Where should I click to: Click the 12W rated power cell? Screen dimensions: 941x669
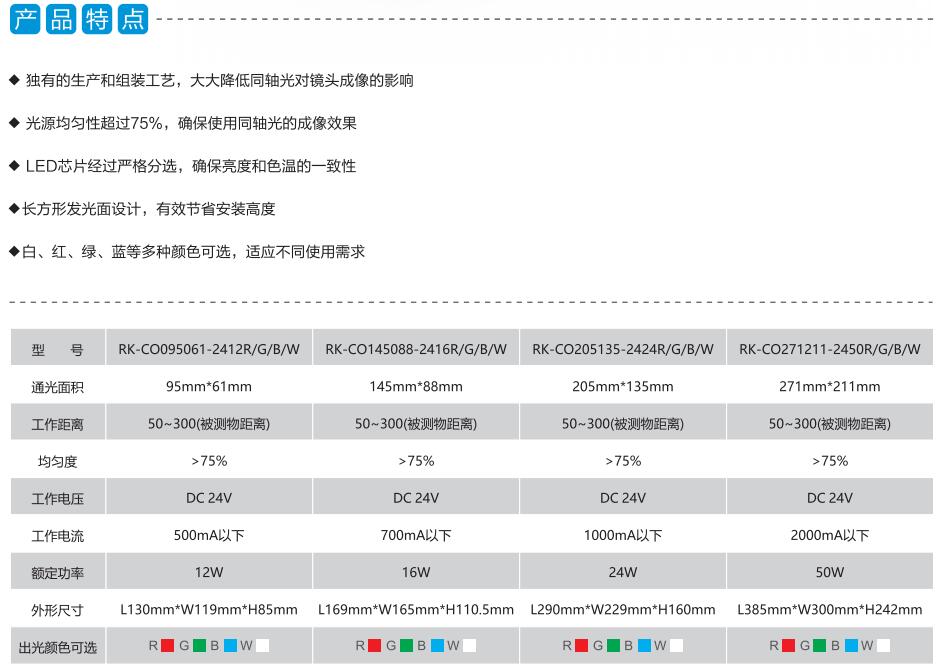[x=209, y=572]
